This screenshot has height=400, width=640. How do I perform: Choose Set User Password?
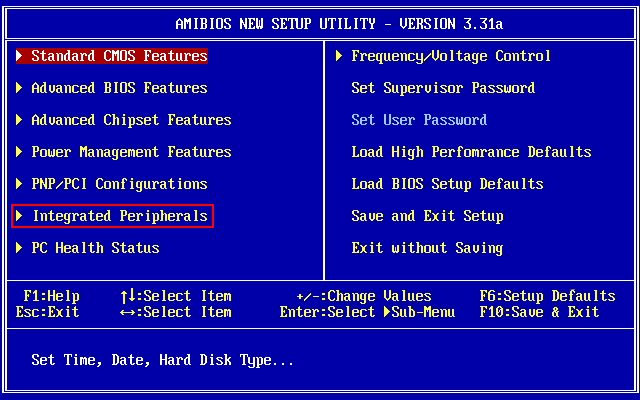pyautogui.click(x=419, y=120)
